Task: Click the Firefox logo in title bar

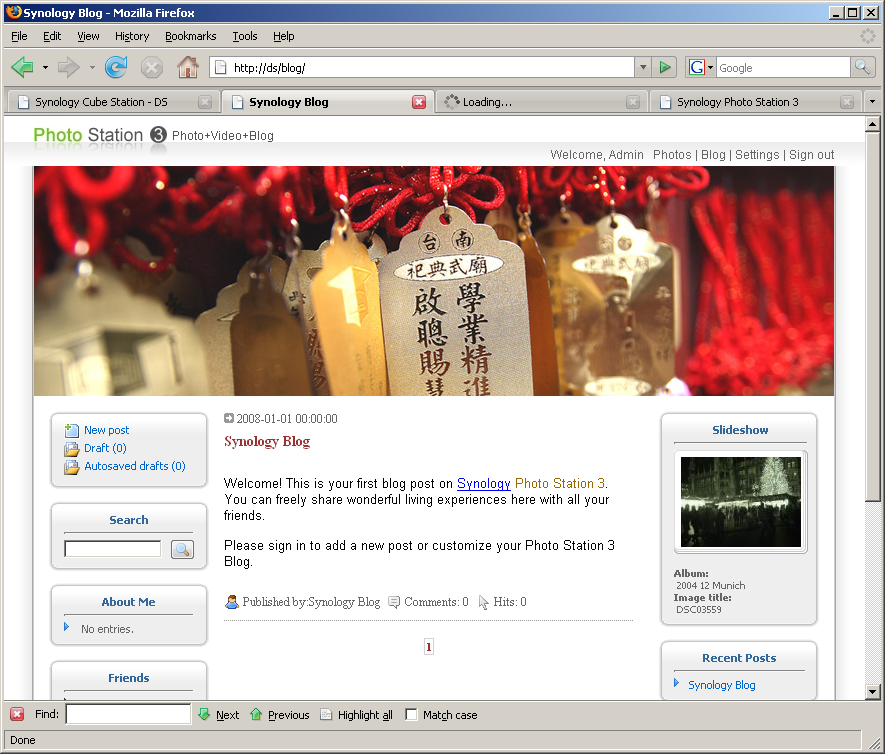Action: 14,12
